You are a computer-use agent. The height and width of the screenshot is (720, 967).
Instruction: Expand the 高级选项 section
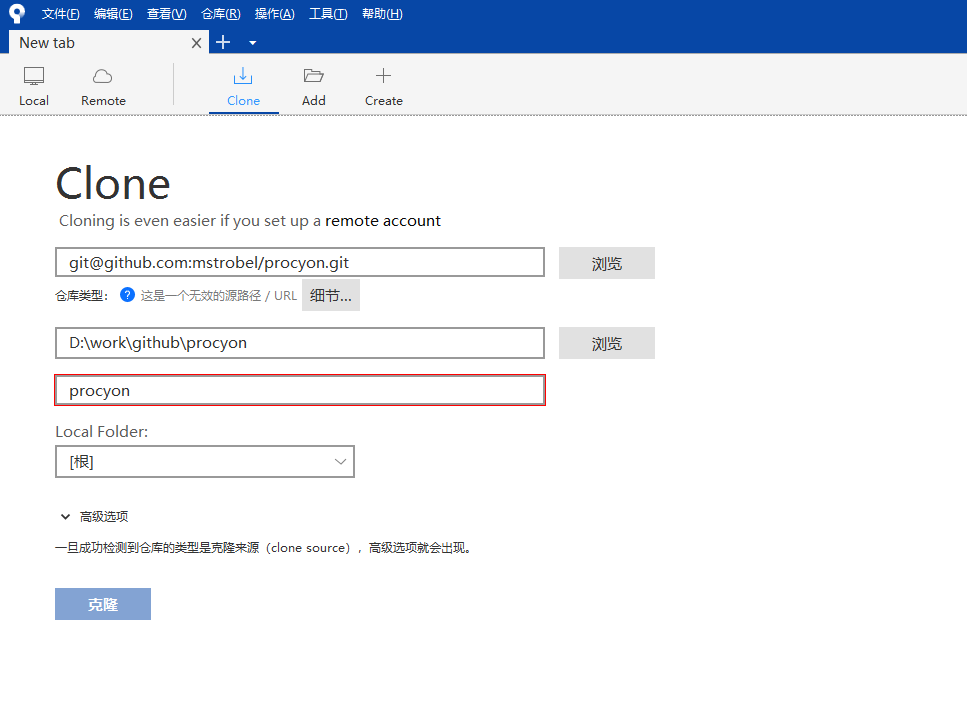pyautogui.click(x=66, y=517)
